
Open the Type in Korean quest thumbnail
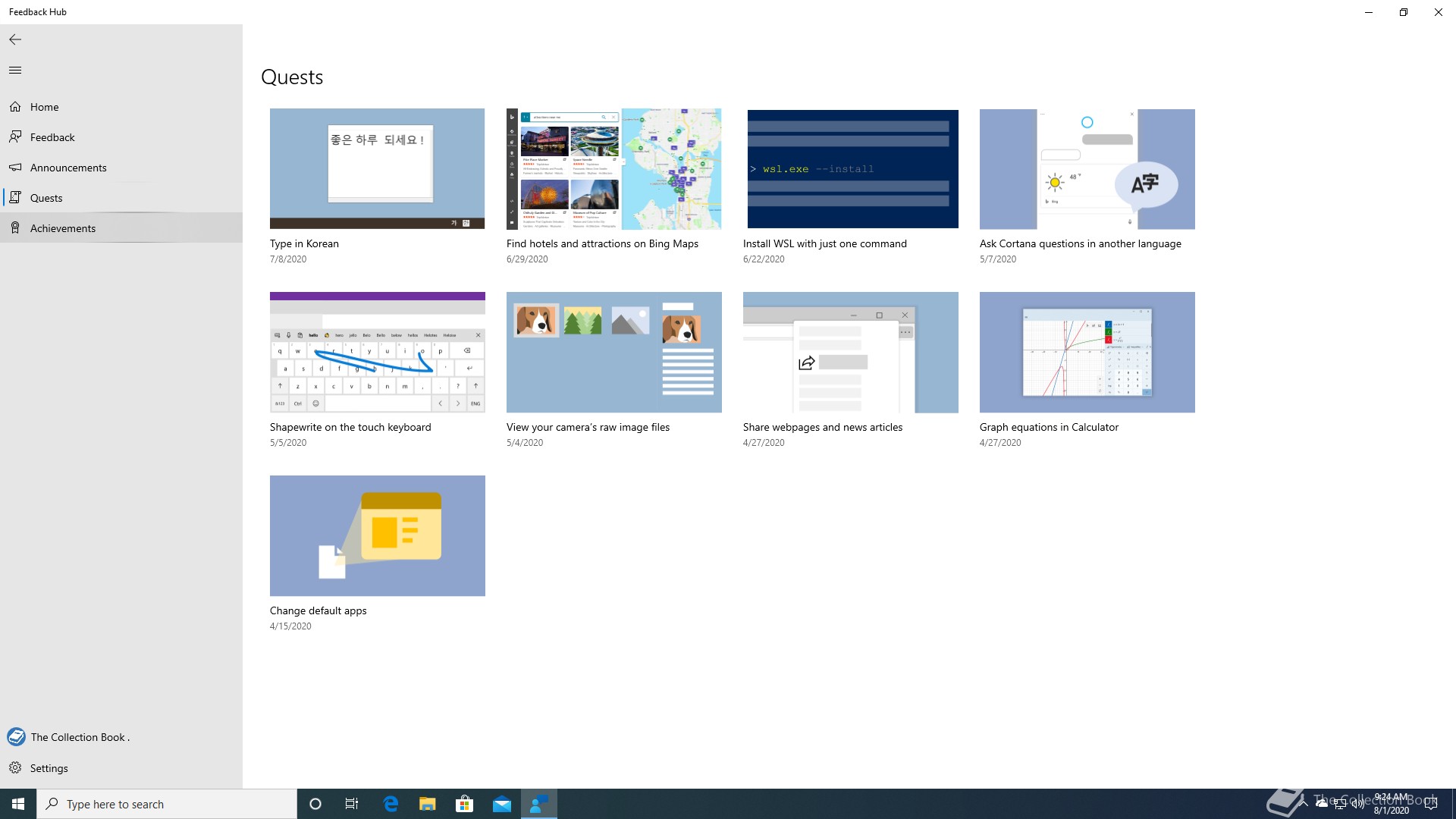pos(377,168)
